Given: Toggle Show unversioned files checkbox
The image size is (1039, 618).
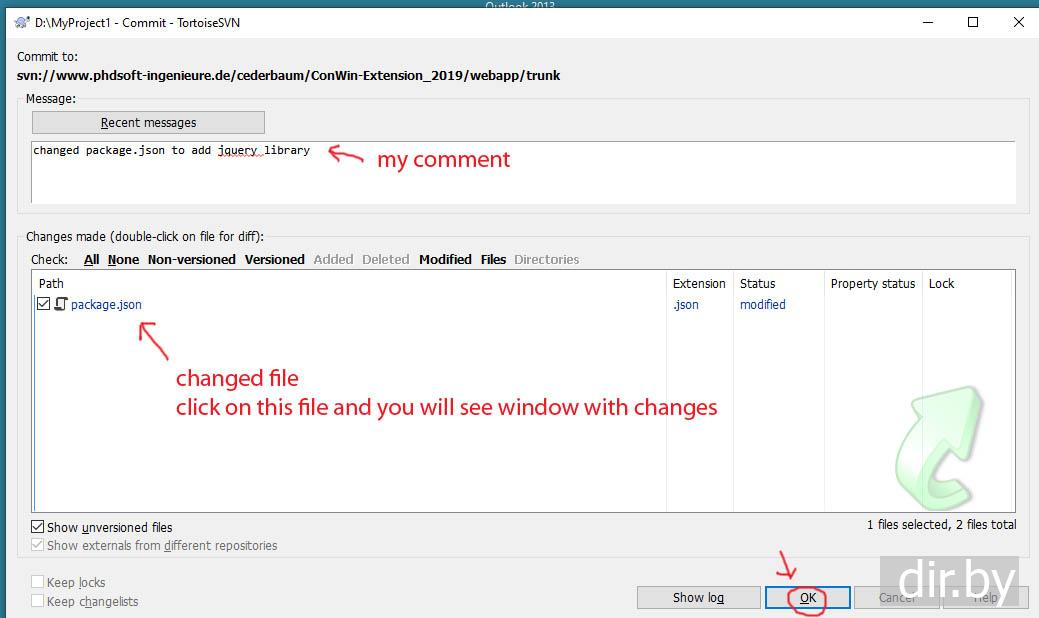Looking at the screenshot, I should click(38, 527).
